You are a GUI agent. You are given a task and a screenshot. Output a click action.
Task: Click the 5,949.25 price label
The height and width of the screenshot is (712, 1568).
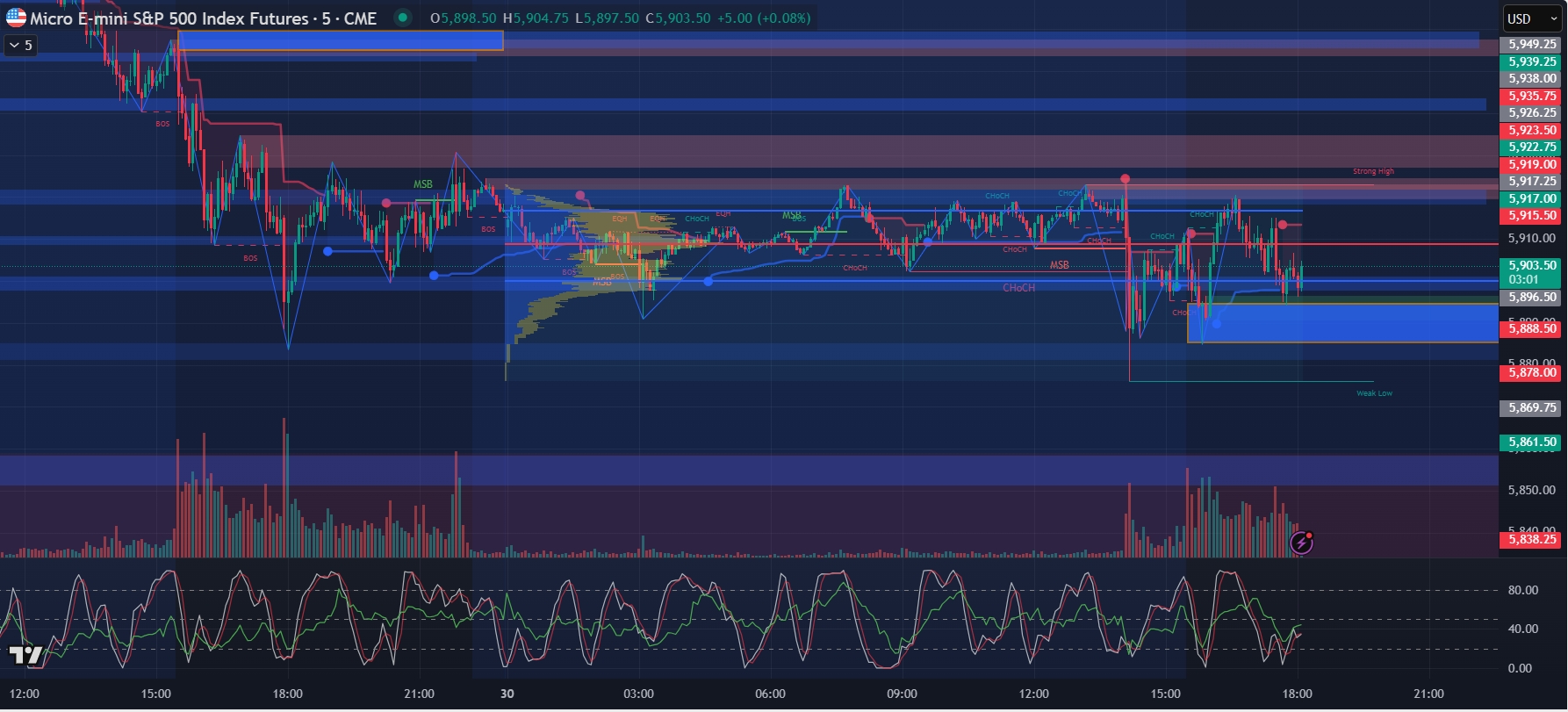coord(1532,44)
